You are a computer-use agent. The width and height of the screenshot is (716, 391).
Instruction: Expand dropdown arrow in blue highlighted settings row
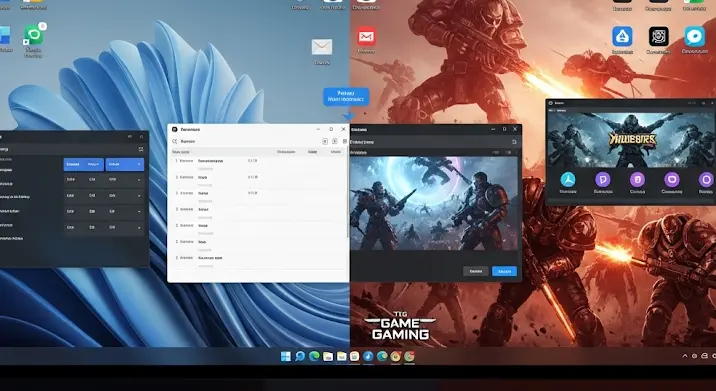click(x=139, y=164)
